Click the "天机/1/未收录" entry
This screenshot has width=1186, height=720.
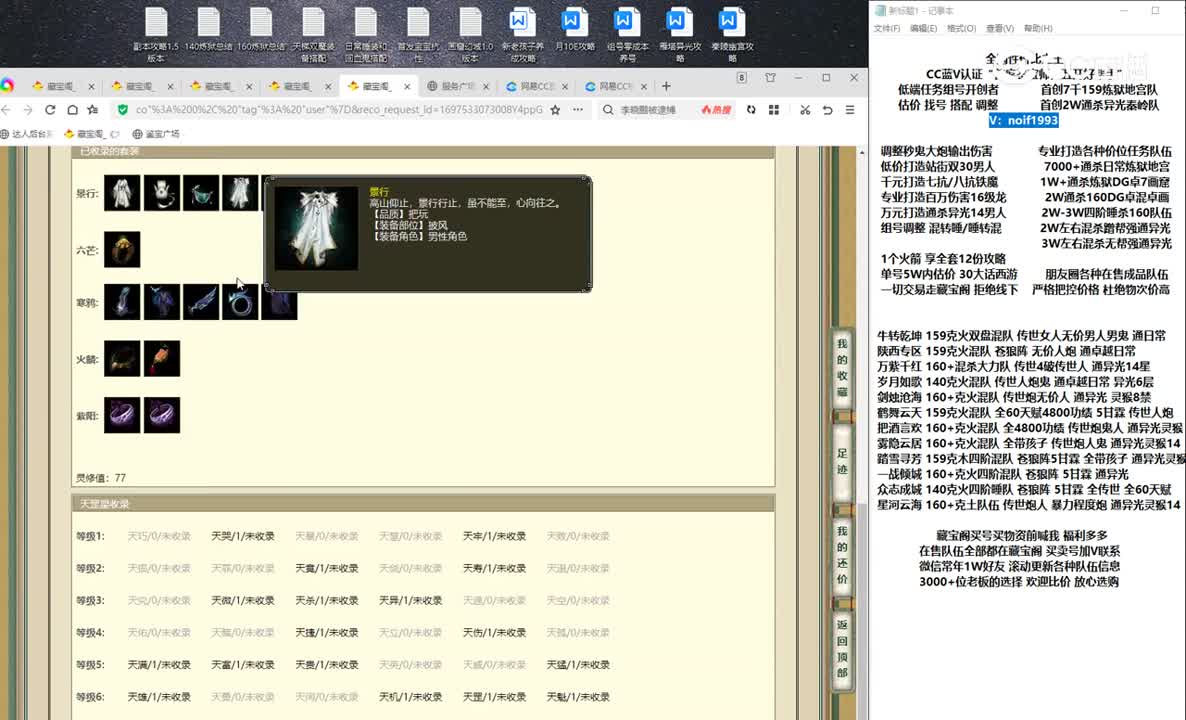411,697
